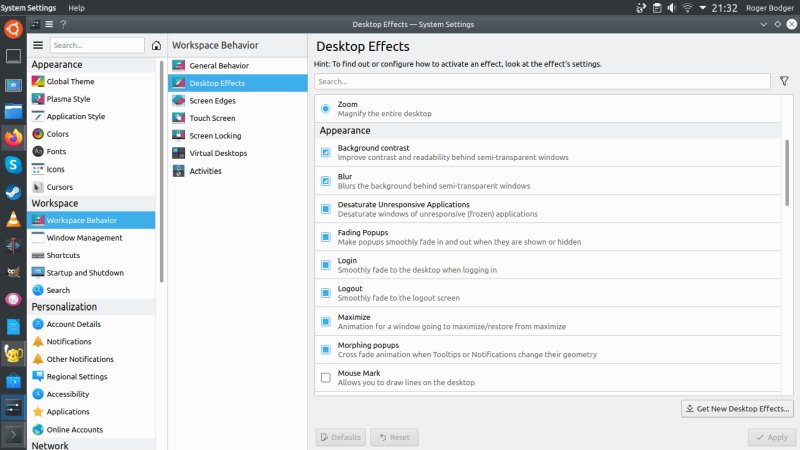Disable the Blur effect checkbox

(326, 180)
